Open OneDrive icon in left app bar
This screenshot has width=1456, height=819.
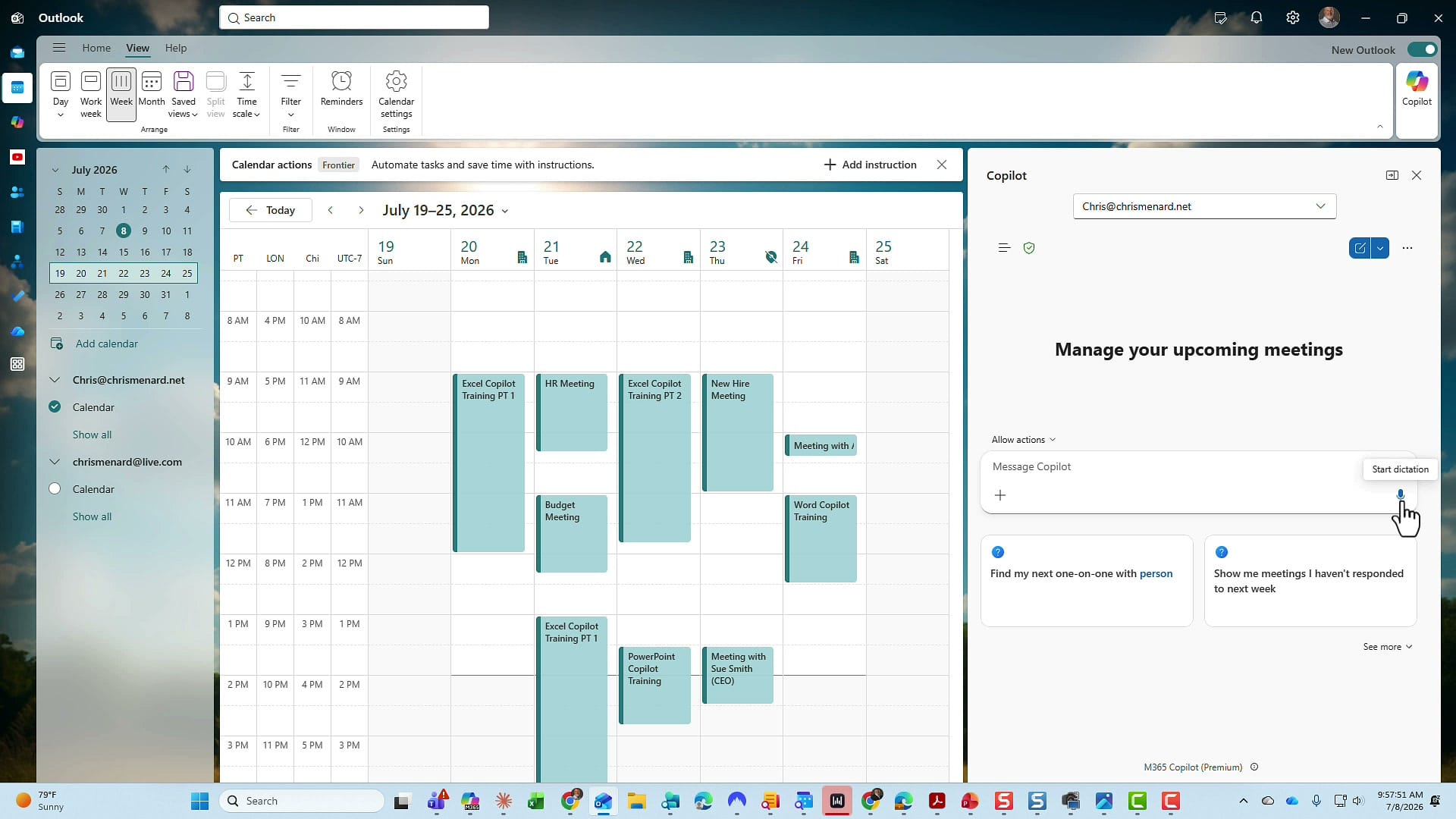point(17,331)
